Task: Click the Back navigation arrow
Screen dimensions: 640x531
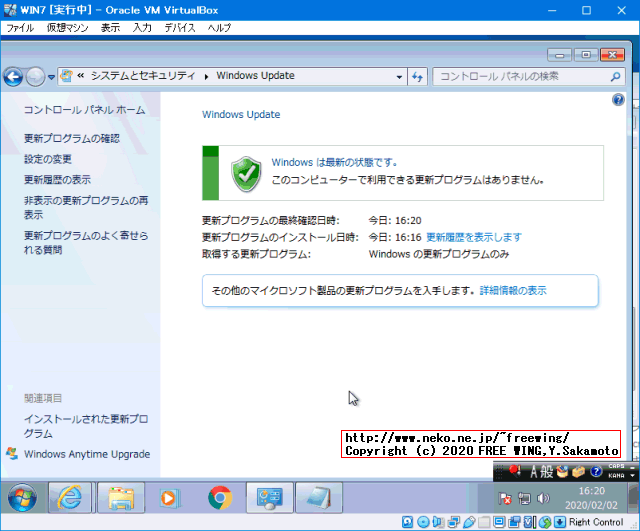Action: [13, 77]
